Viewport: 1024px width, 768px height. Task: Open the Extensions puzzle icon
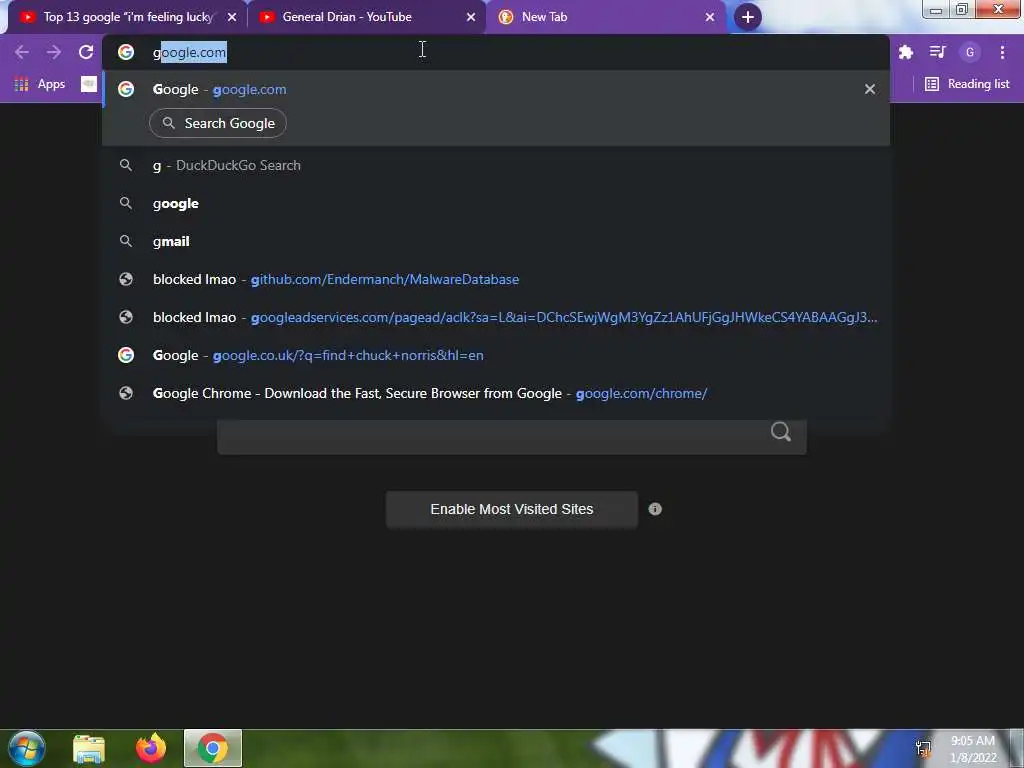point(906,52)
